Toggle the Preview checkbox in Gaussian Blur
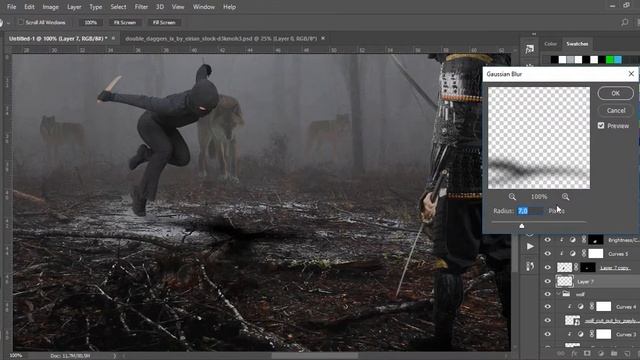 [601, 126]
